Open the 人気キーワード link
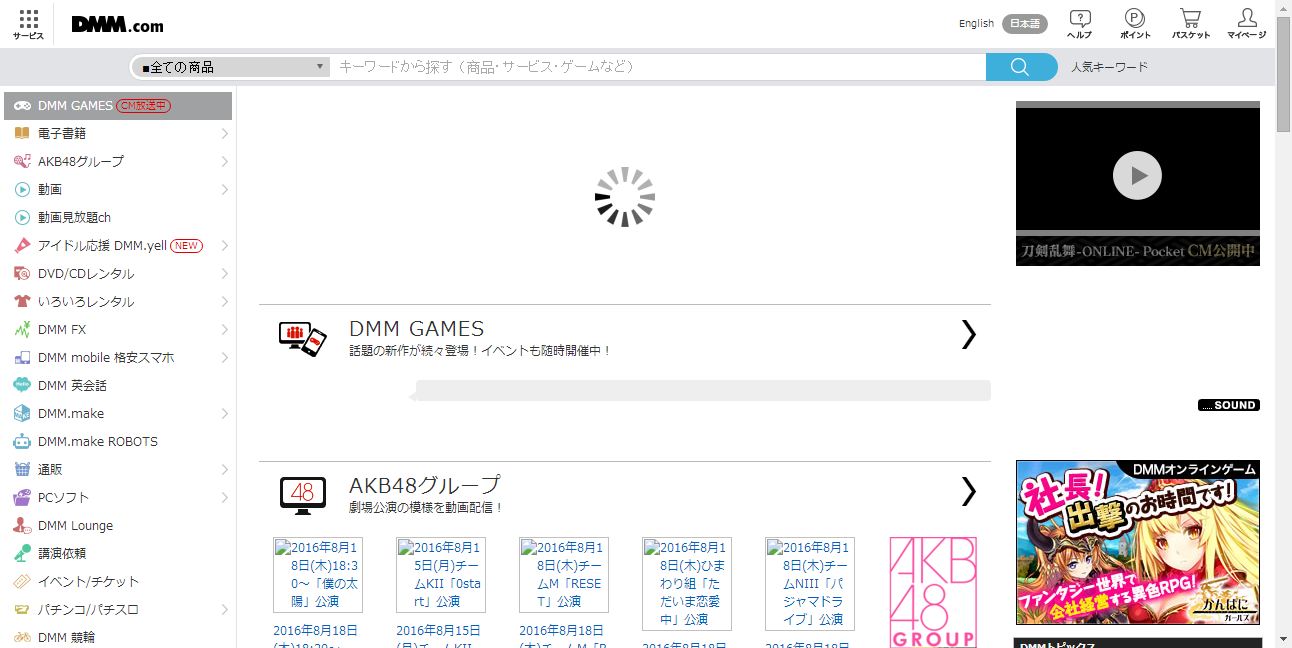The height and width of the screenshot is (648, 1292). [x=1109, y=67]
